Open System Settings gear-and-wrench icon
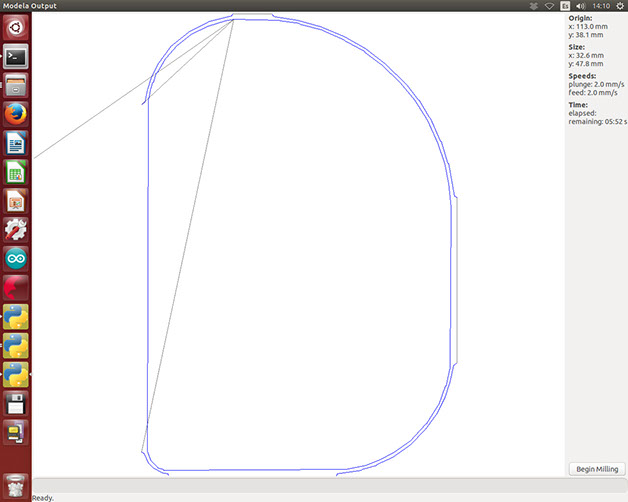Viewport: 628px width, 502px height. pos(16,230)
